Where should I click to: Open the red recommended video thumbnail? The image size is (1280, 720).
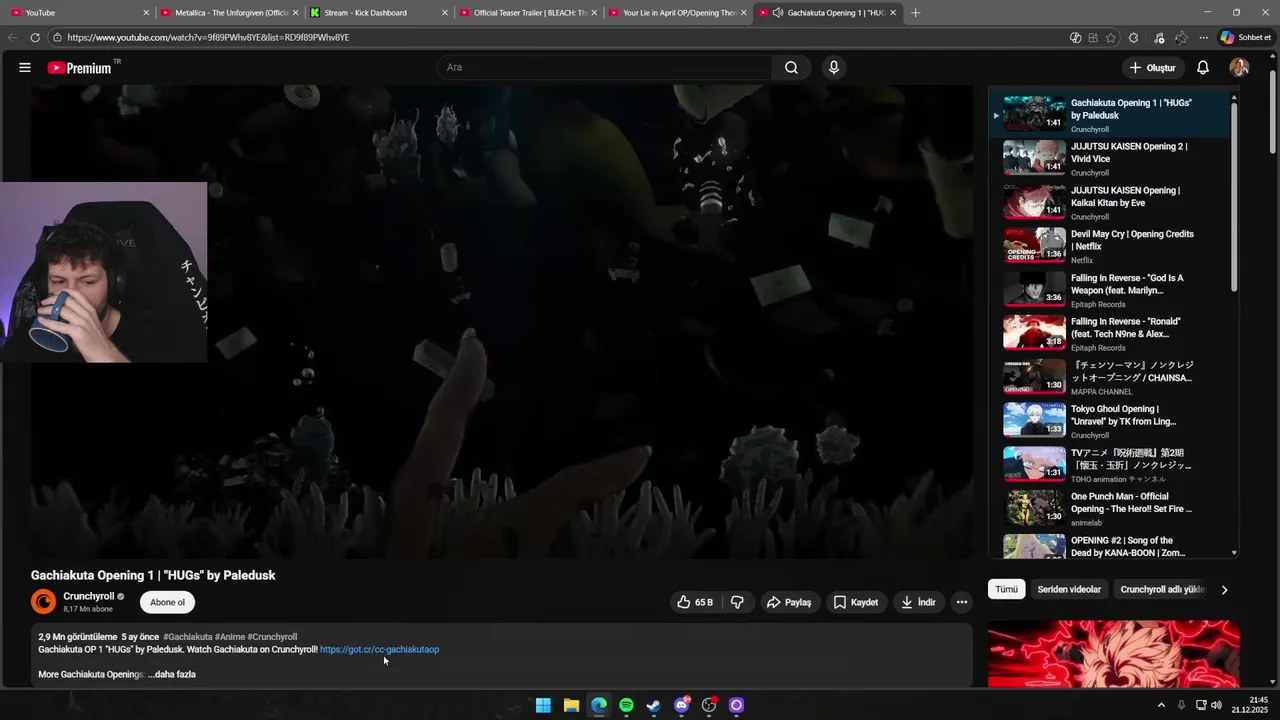(x=1113, y=654)
